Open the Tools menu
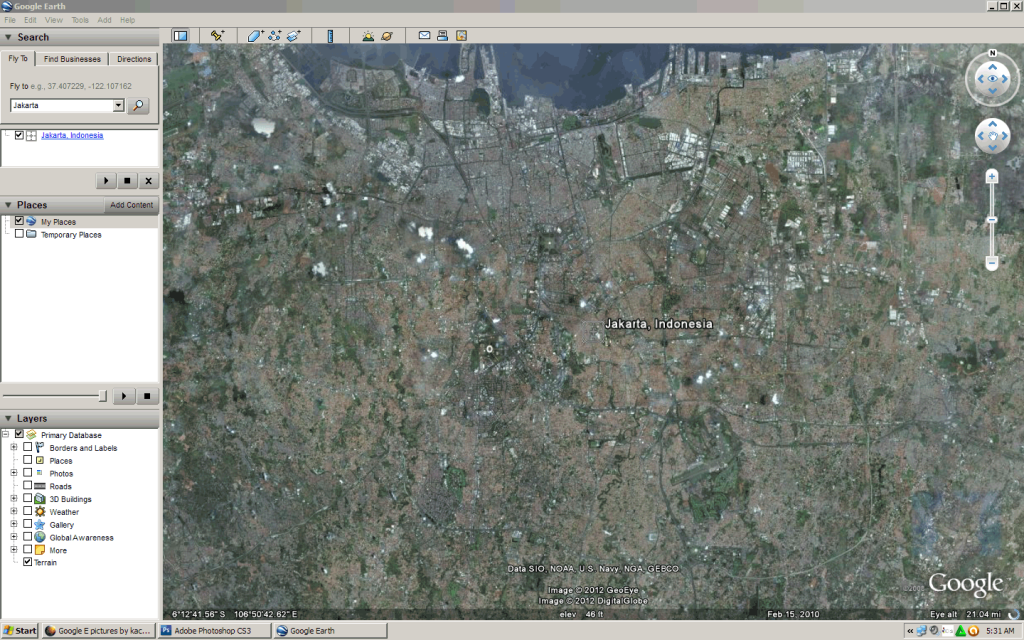Image resolution: width=1024 pixels, height=640 pixels. coord(80,20)
